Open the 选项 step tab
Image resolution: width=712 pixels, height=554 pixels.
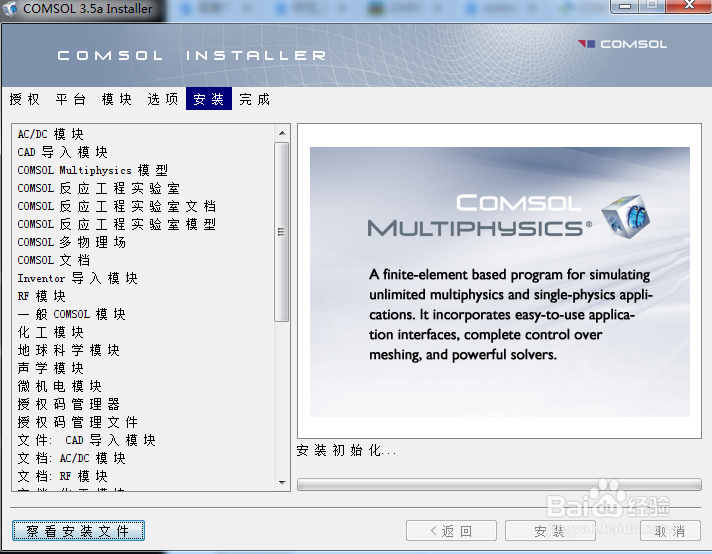163,99
